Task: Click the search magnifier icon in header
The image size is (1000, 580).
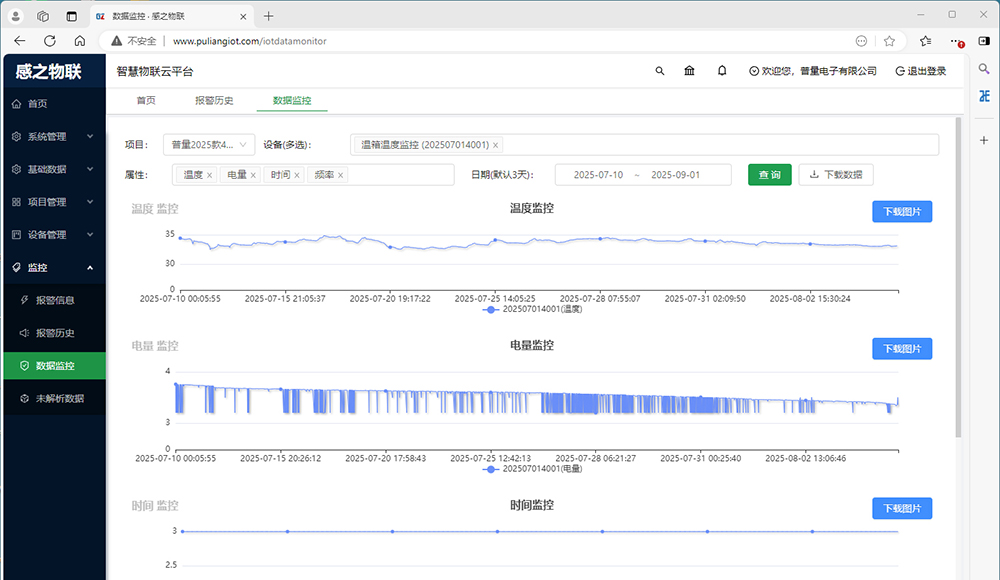Action: 659,71
